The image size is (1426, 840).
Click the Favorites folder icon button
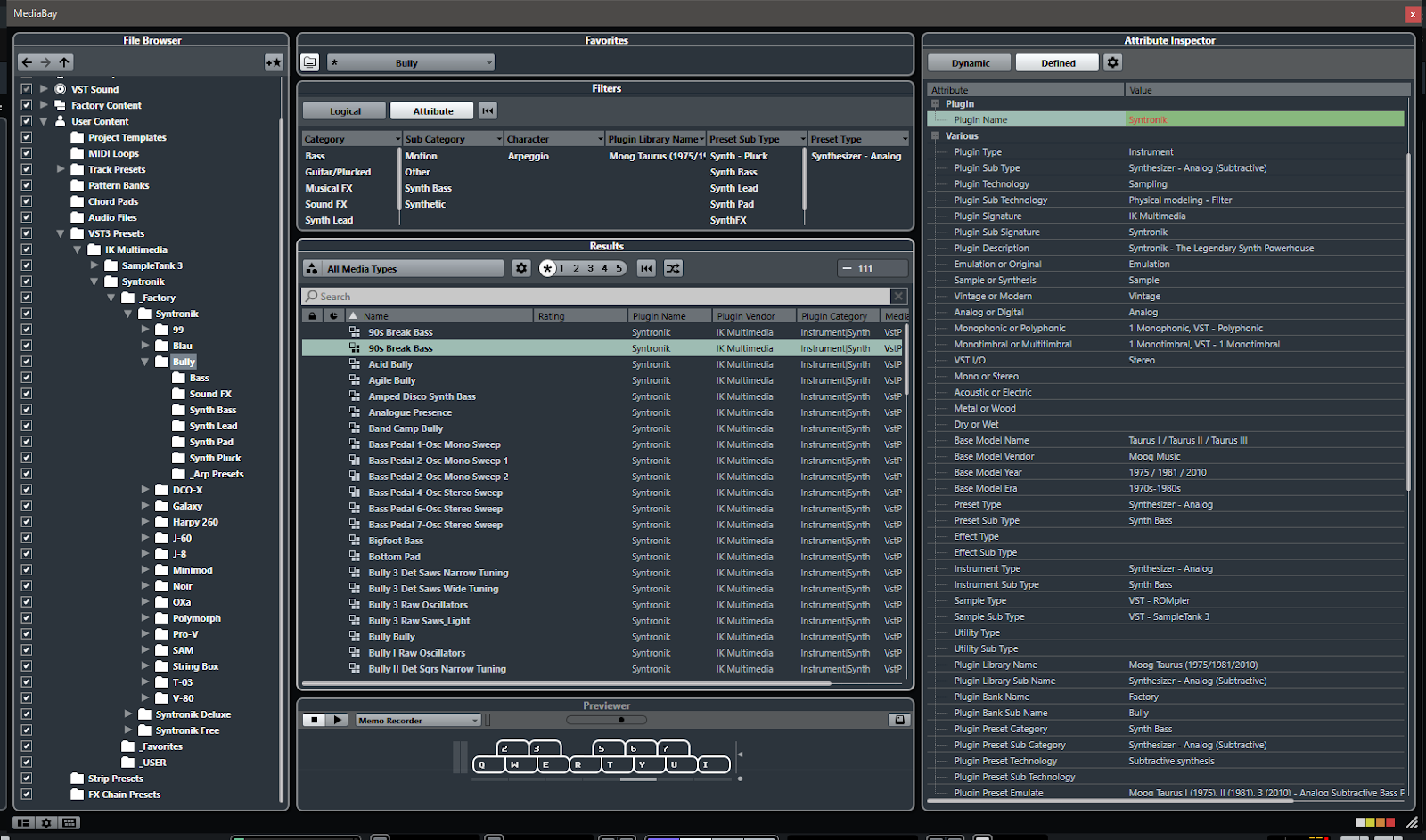click(x=309, y=62)
